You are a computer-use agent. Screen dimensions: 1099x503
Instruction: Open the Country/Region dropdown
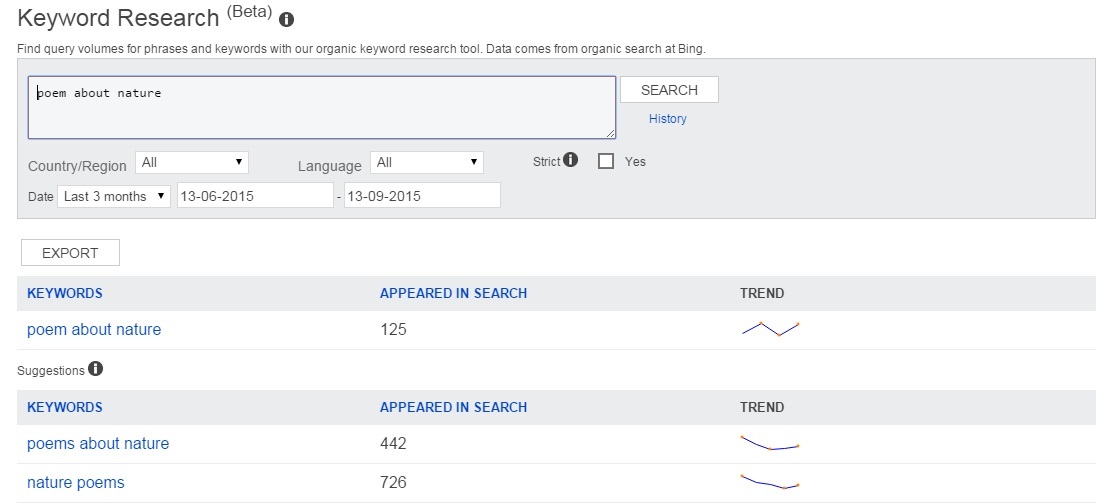pos(194,162)
